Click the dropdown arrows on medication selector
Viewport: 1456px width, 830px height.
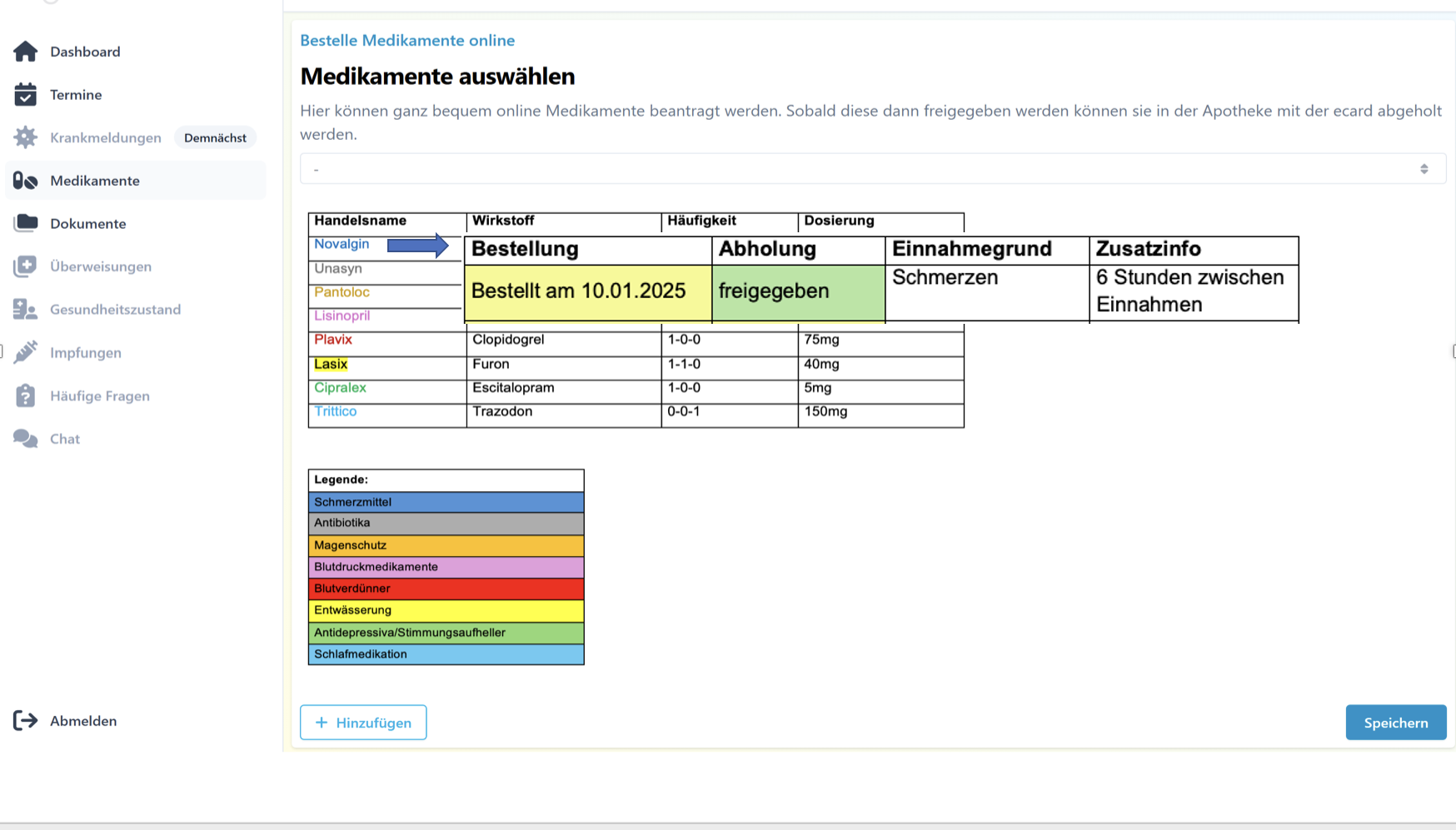coord(1424,169)
